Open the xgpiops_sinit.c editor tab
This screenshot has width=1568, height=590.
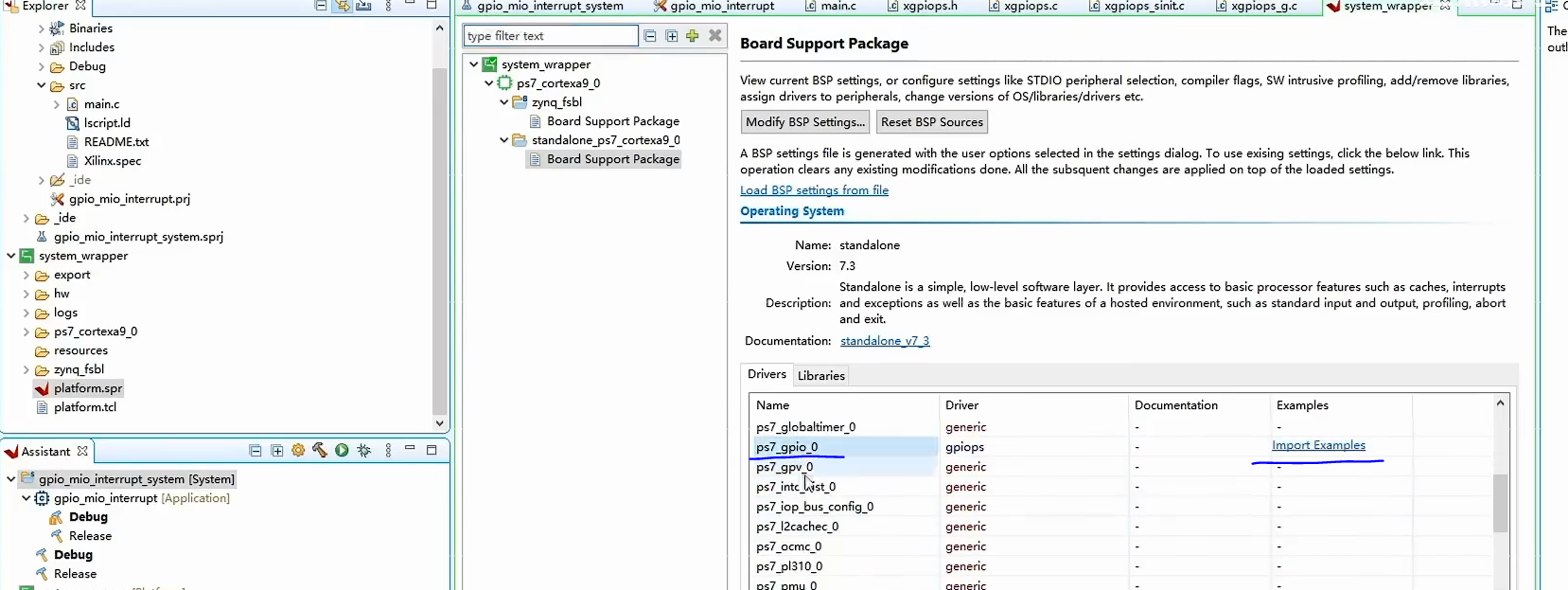coord(1136,7)
